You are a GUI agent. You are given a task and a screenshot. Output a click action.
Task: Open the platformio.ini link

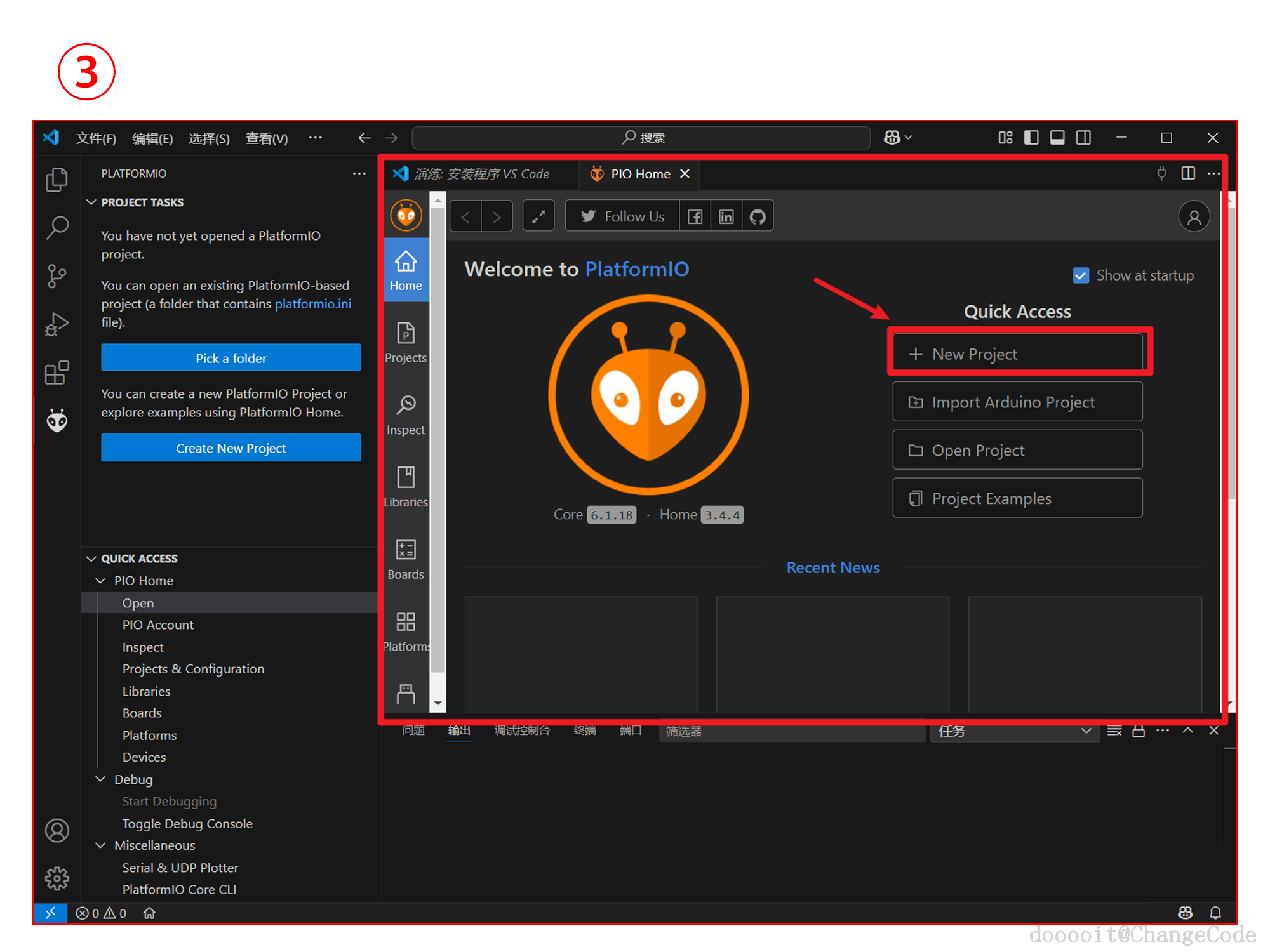pos(312,304)
